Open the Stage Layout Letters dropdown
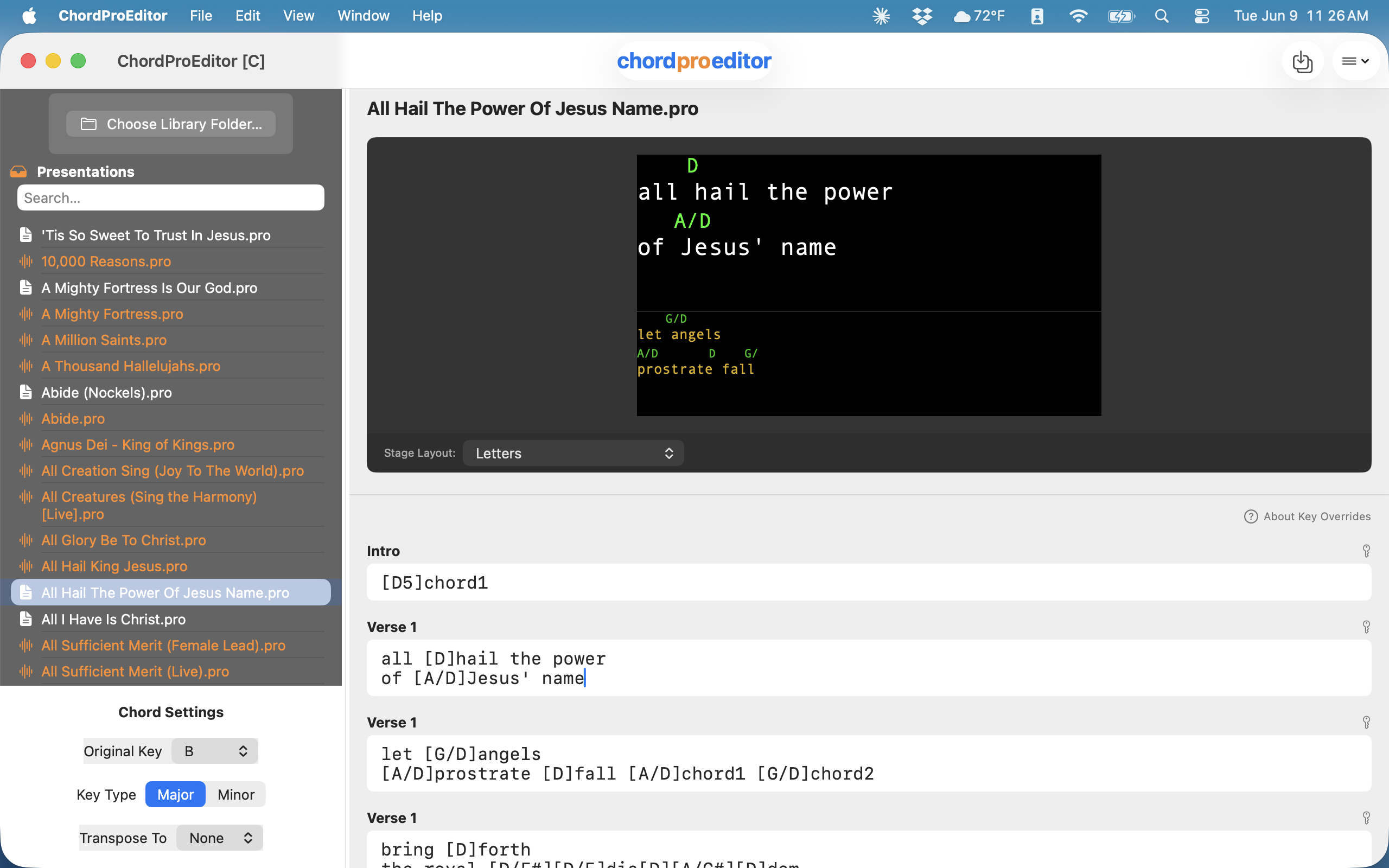Screen dimensions: 1389x868 [x=573, y=453]
